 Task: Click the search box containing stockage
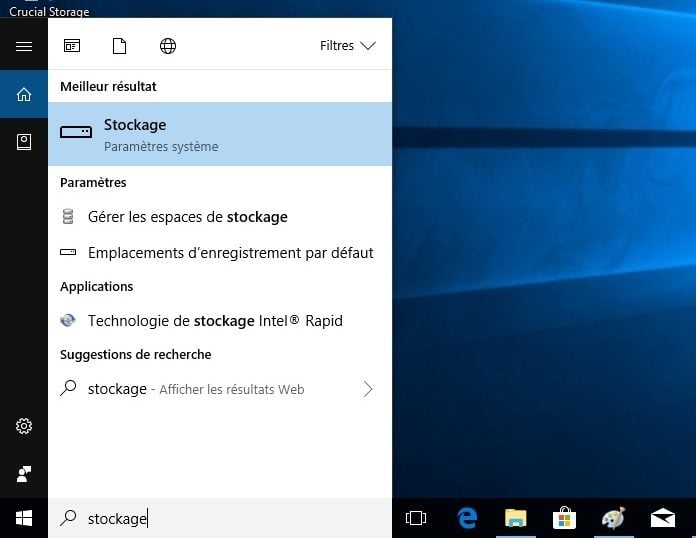coord(220,518)
